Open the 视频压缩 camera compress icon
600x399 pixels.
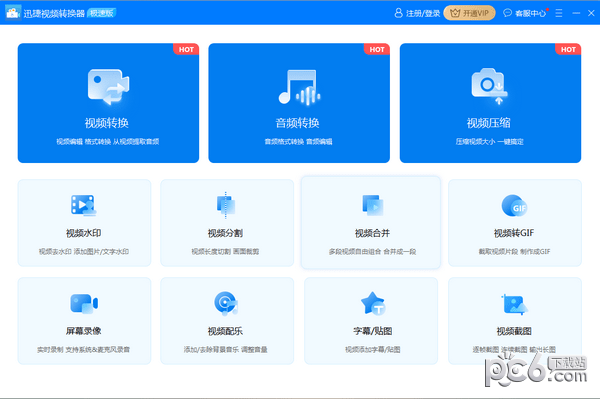489,86
